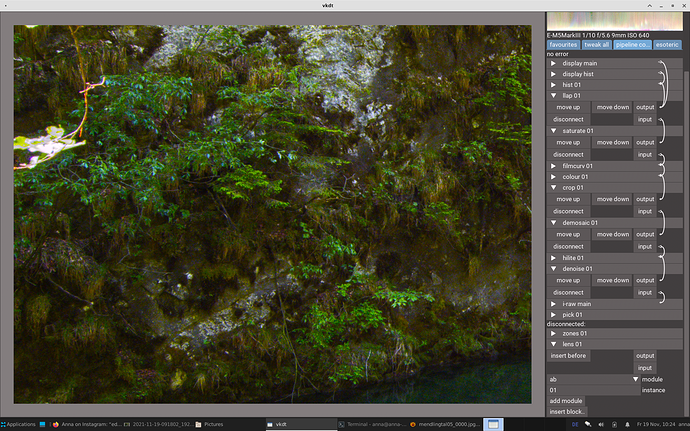Image resolution: width=690 pixels, height=431 pixels.
Task: Click the add module button
Action: (566, 401)
